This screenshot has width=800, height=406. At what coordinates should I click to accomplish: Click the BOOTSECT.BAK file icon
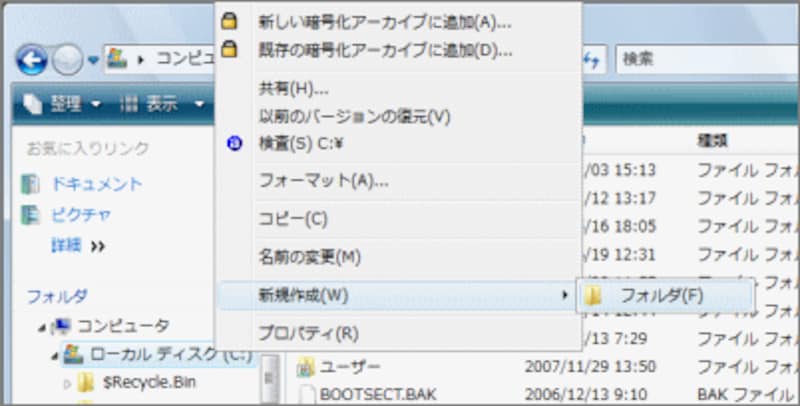pyautogui.click(x=306, y=394)
